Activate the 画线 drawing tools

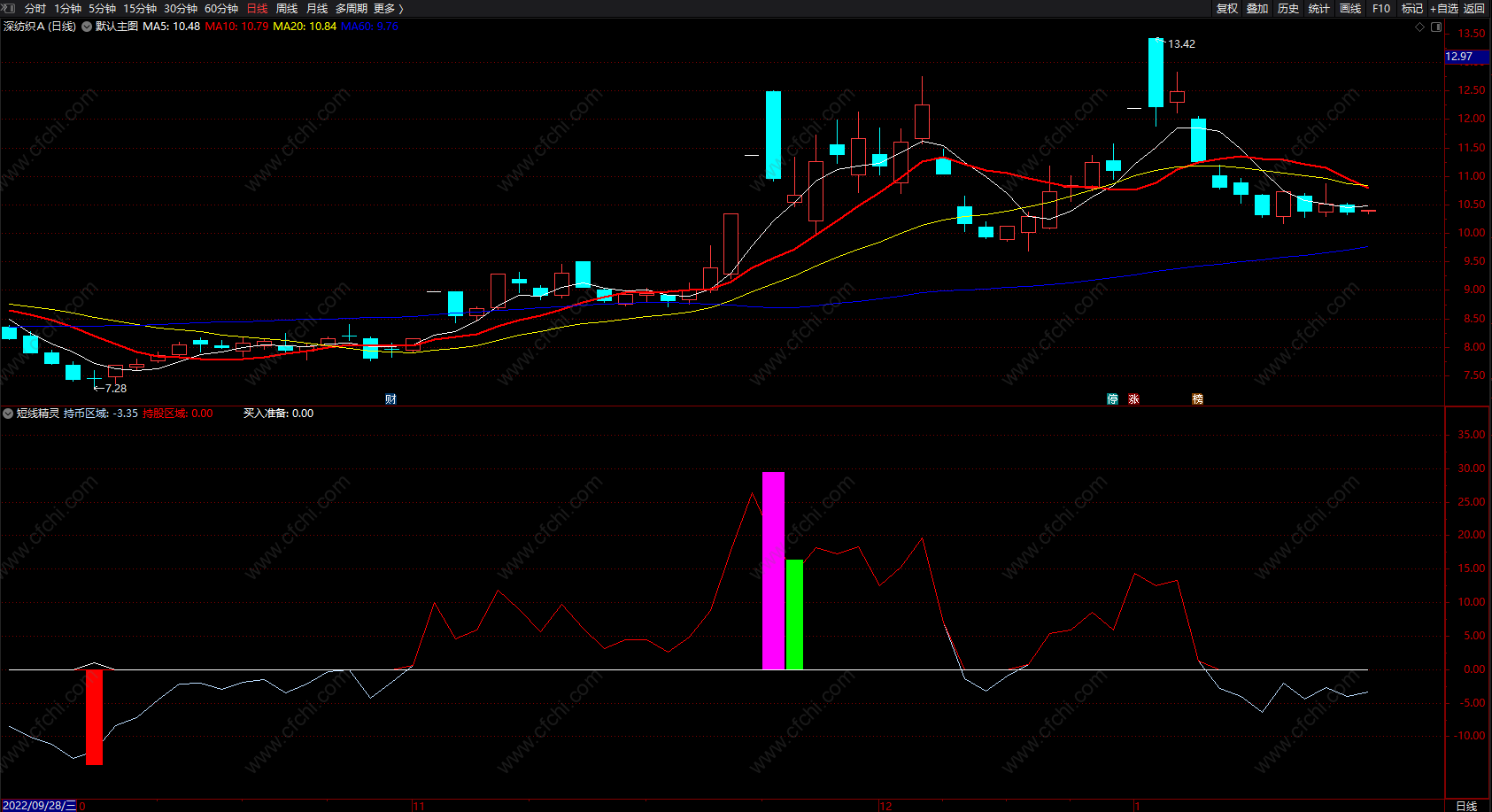point(1350,8)
